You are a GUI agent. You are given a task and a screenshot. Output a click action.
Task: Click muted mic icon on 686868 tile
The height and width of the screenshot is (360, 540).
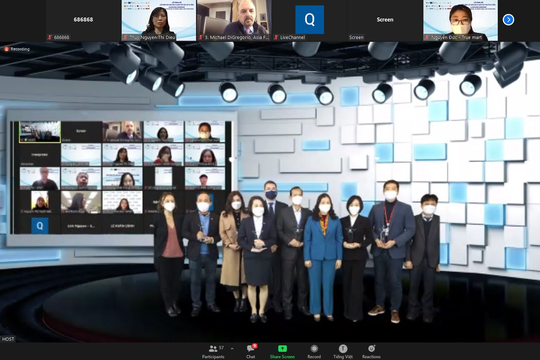(50, 37)
